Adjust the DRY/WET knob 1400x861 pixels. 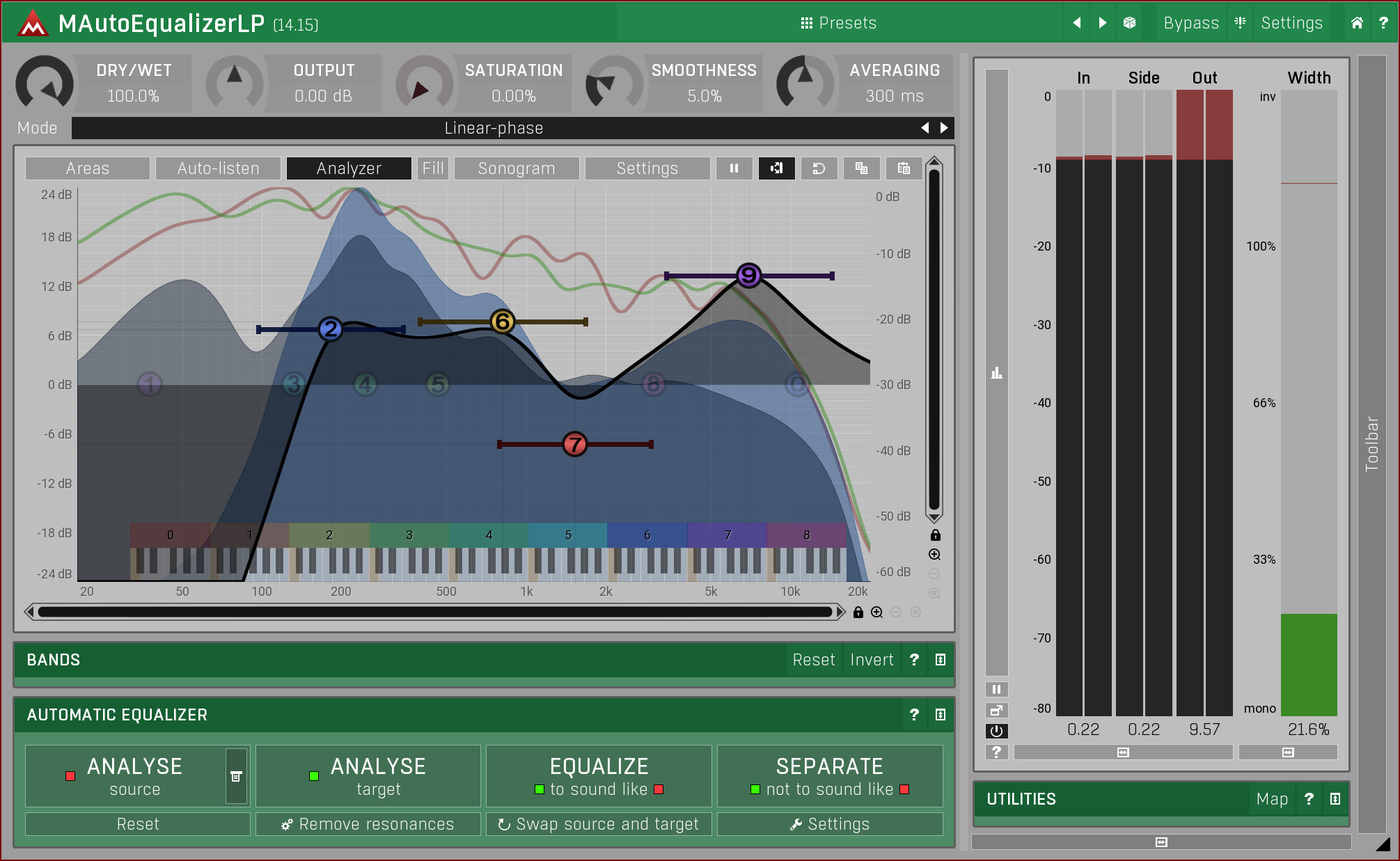tap(43, 83)
